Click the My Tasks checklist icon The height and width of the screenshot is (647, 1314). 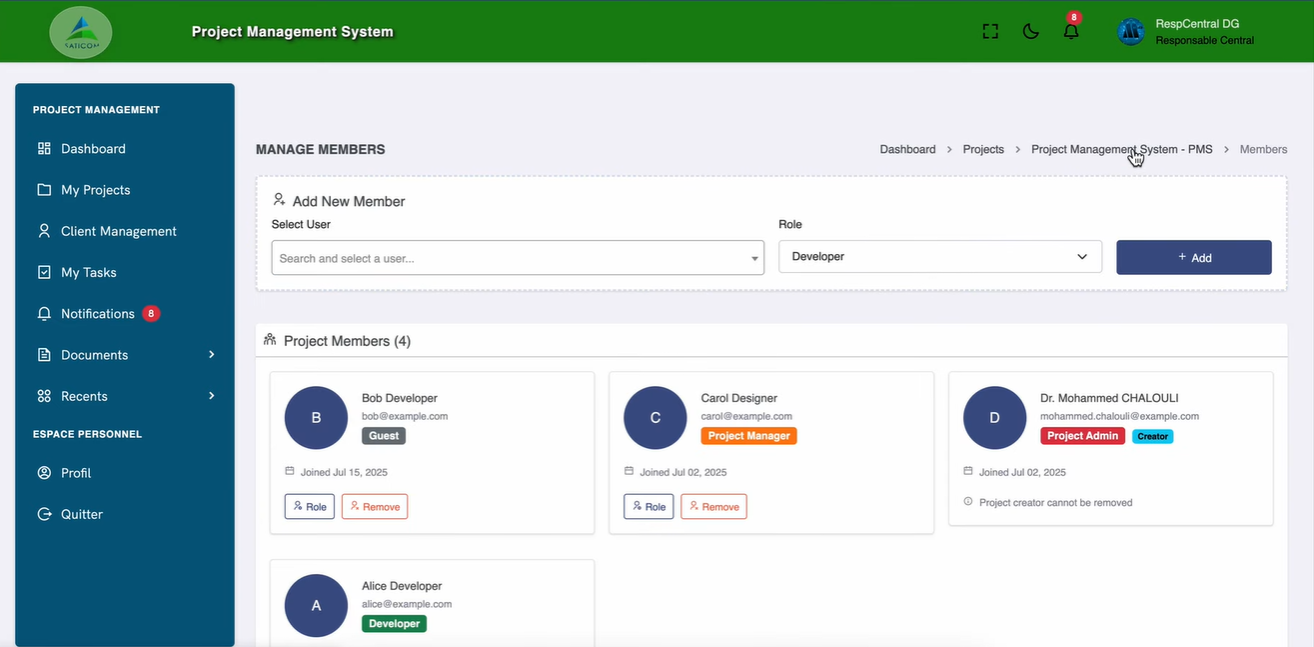[x=44, y=272]
